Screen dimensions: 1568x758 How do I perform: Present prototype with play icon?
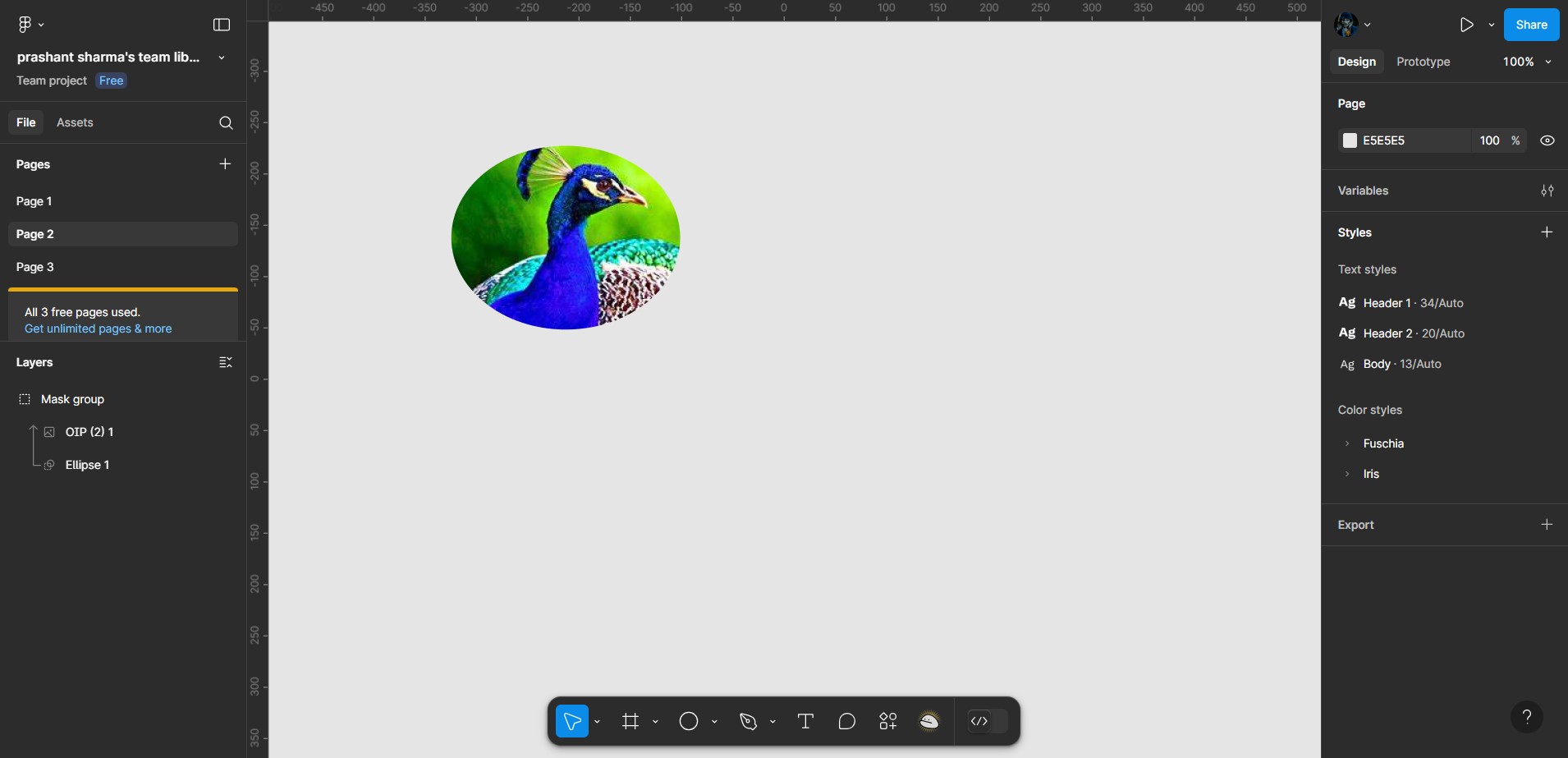click(x=1467, y=25)
